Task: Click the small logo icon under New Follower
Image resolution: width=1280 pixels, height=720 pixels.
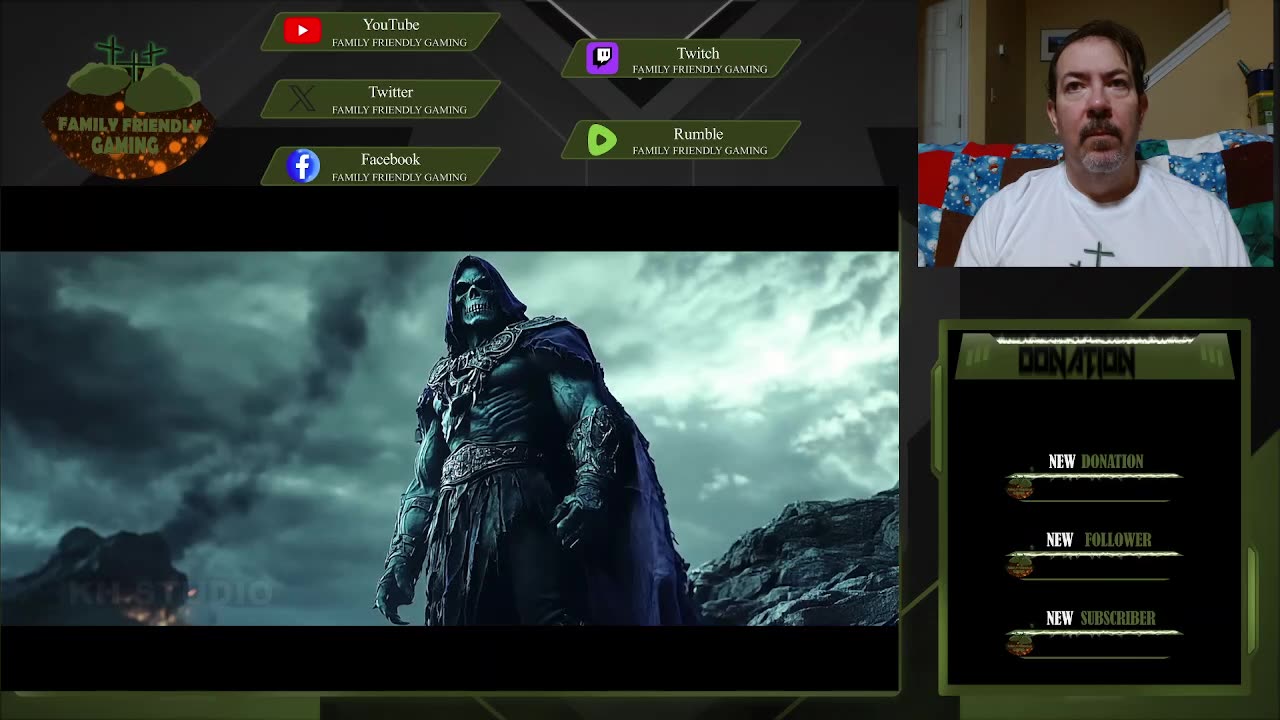Action: pos(1019,566)
